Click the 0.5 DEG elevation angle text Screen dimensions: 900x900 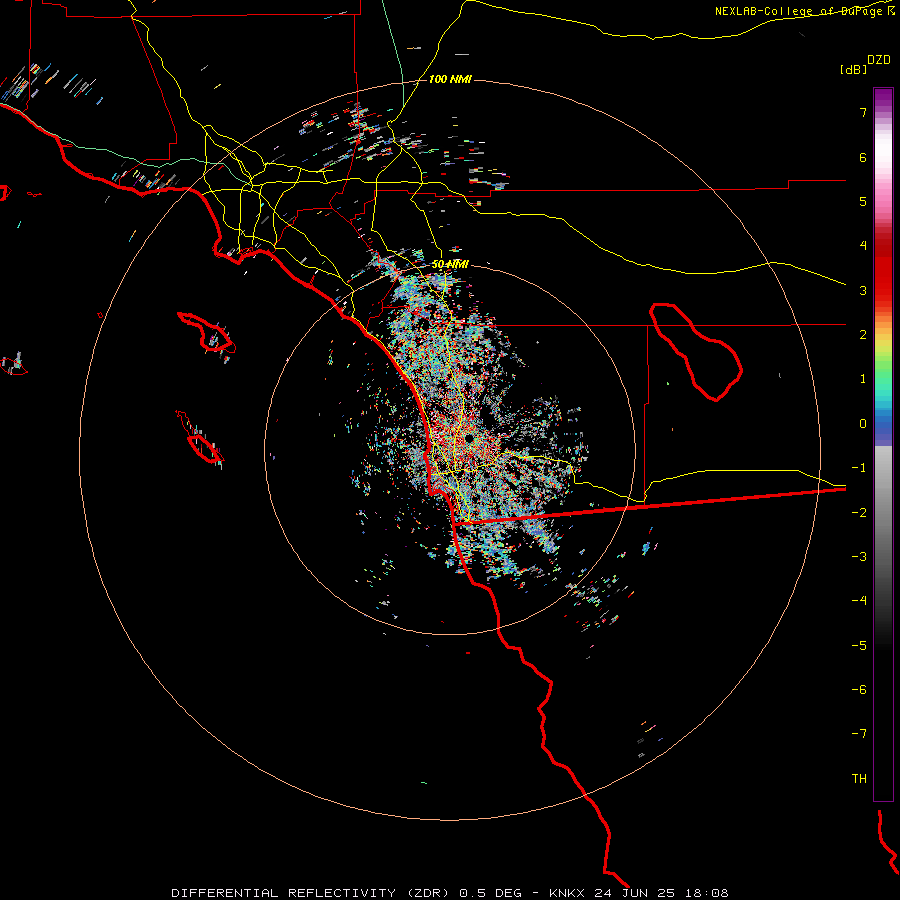click(491, 893)
